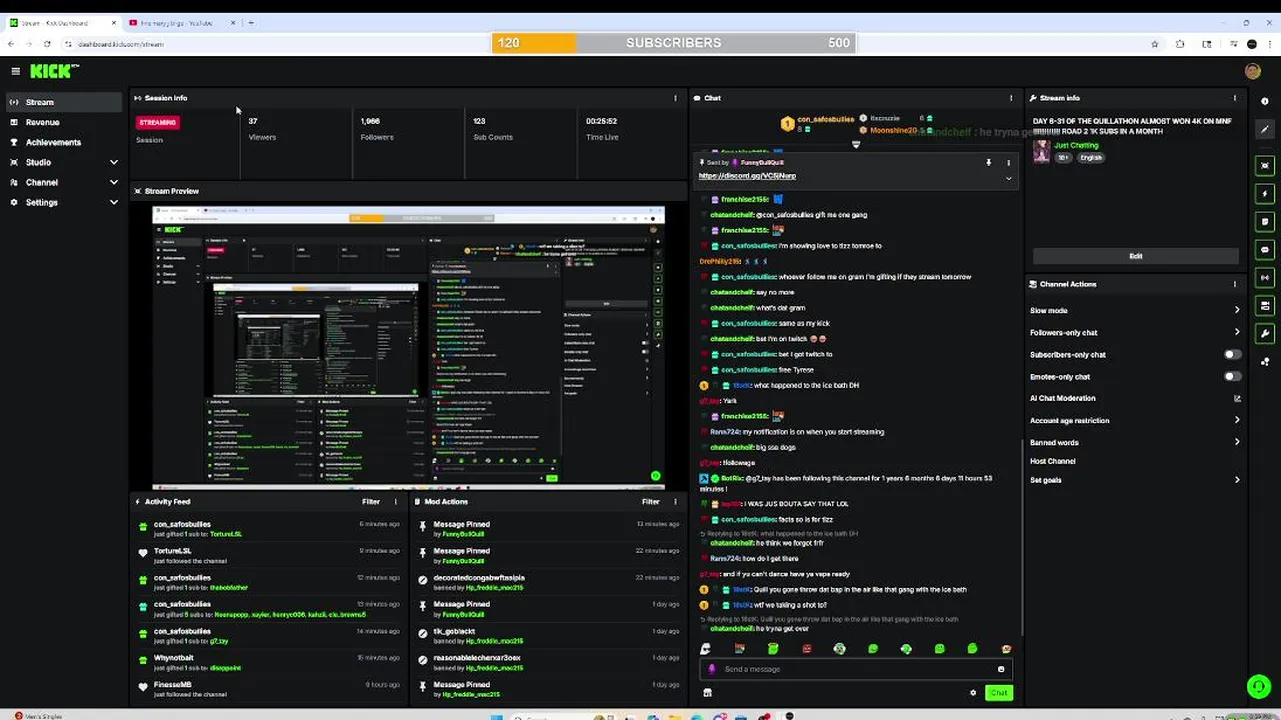Open the shop icon below the message box

coord(708,692)
